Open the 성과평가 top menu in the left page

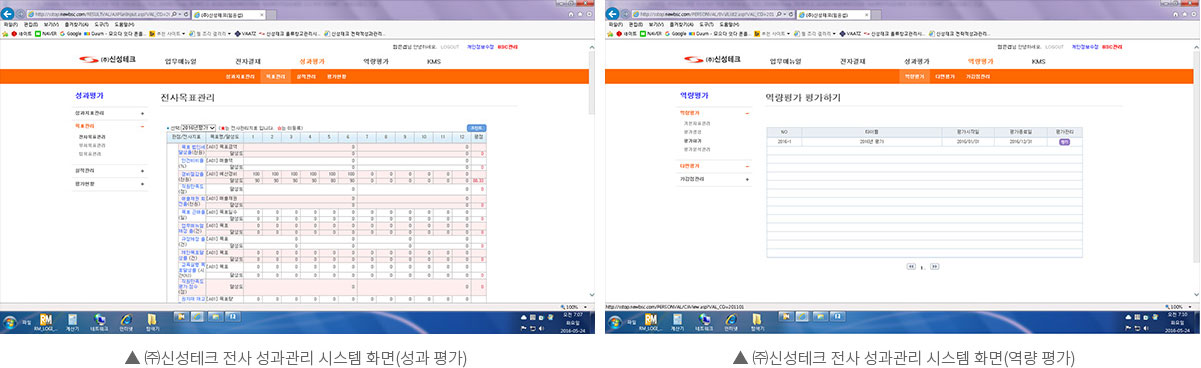click(x=312, y=61)
